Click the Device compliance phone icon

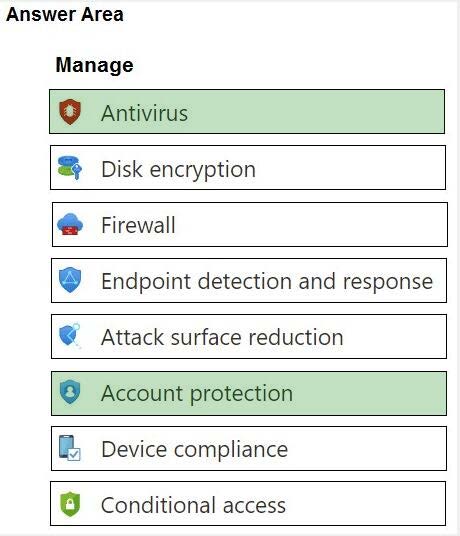tap(69, 448)
